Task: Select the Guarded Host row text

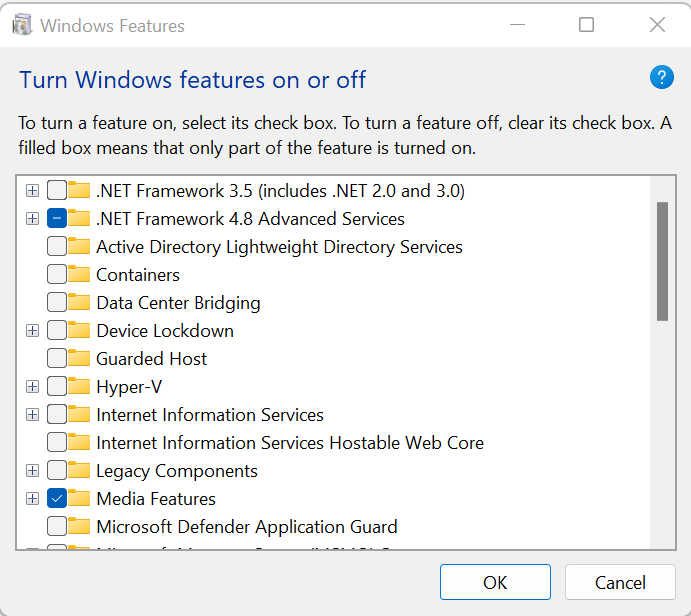Action: [x=151, y=359]
